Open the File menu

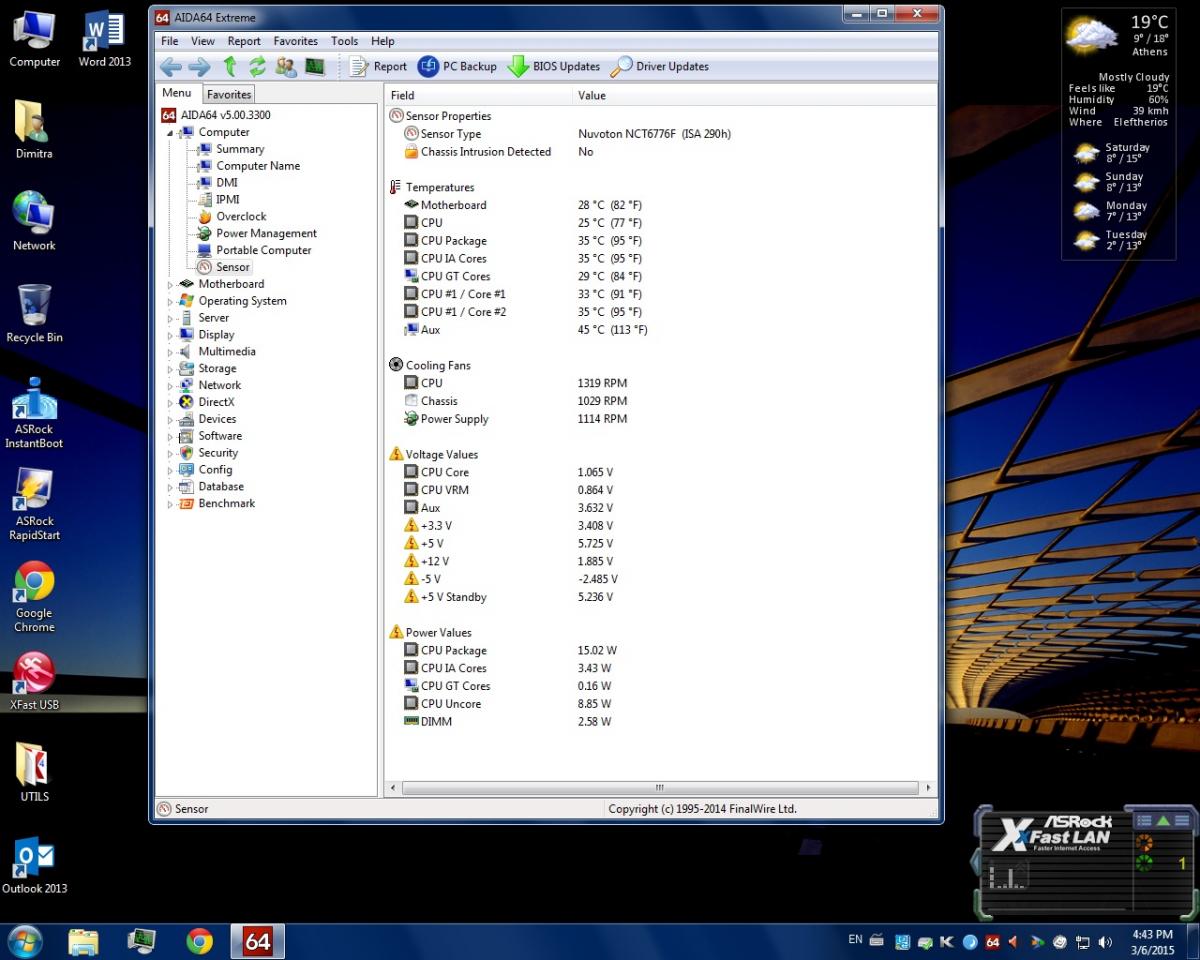pyautogui.click(x=170, y=41)
